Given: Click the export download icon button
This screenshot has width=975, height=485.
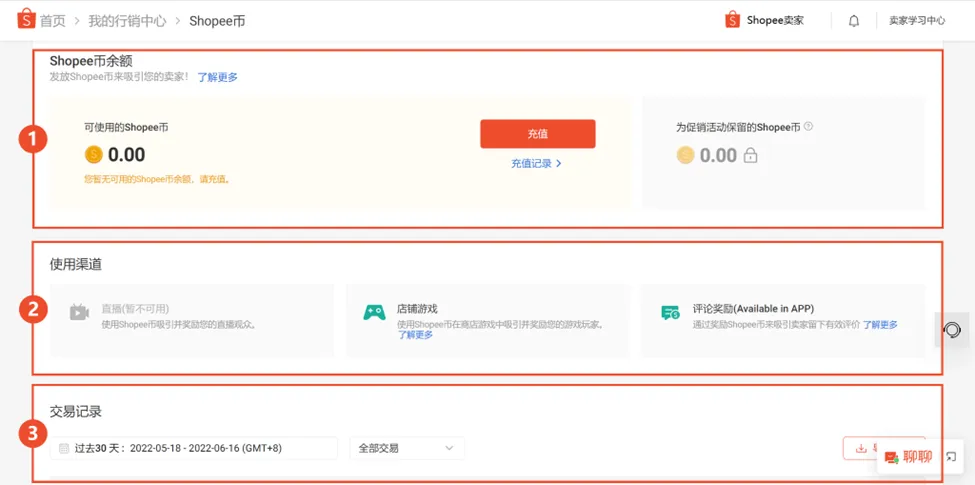Looking at the screenshot, I should coord(861,448).
